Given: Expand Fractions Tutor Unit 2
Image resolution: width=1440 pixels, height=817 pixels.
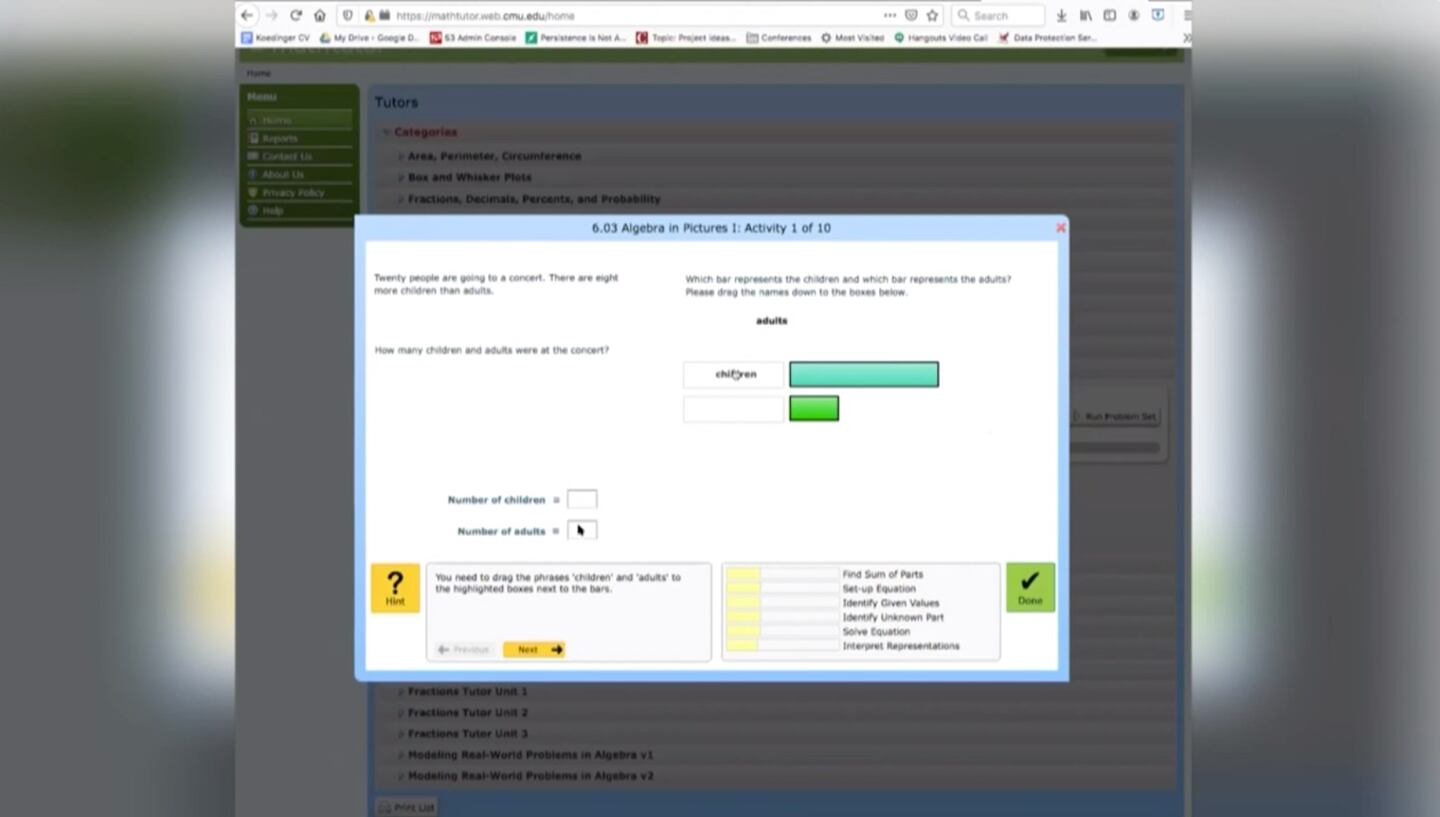Looking at the screenshot, I should (467, 713).
